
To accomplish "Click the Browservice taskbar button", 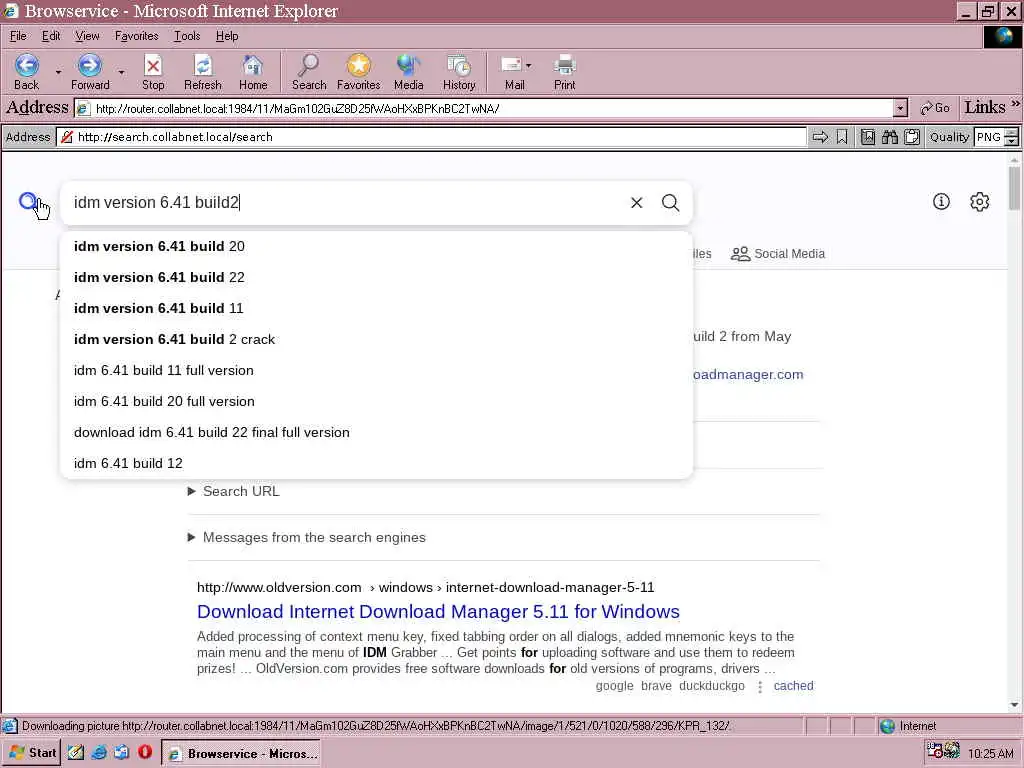I will (240, 753).
